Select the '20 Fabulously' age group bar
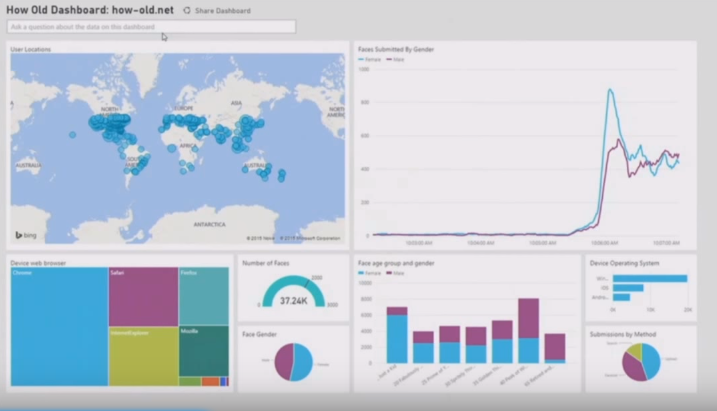The height and width of the screenshot is (411, 717). (x=423, y=347)
